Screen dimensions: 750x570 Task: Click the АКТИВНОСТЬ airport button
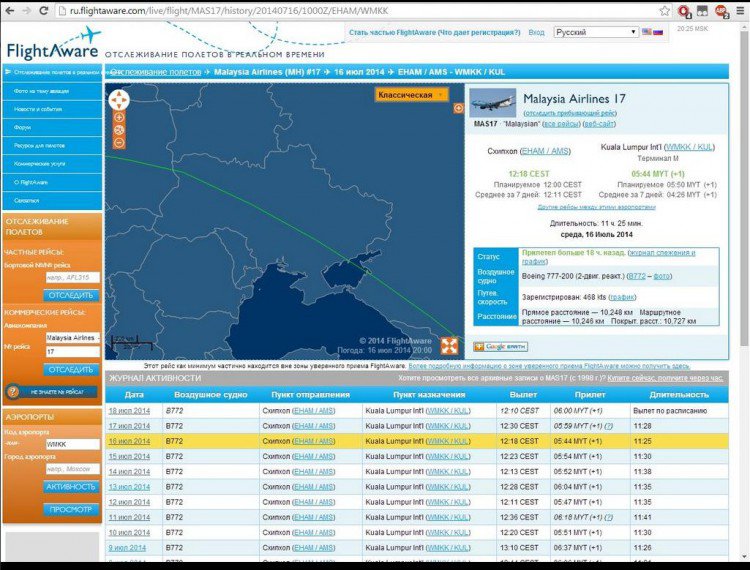[71, 486]
